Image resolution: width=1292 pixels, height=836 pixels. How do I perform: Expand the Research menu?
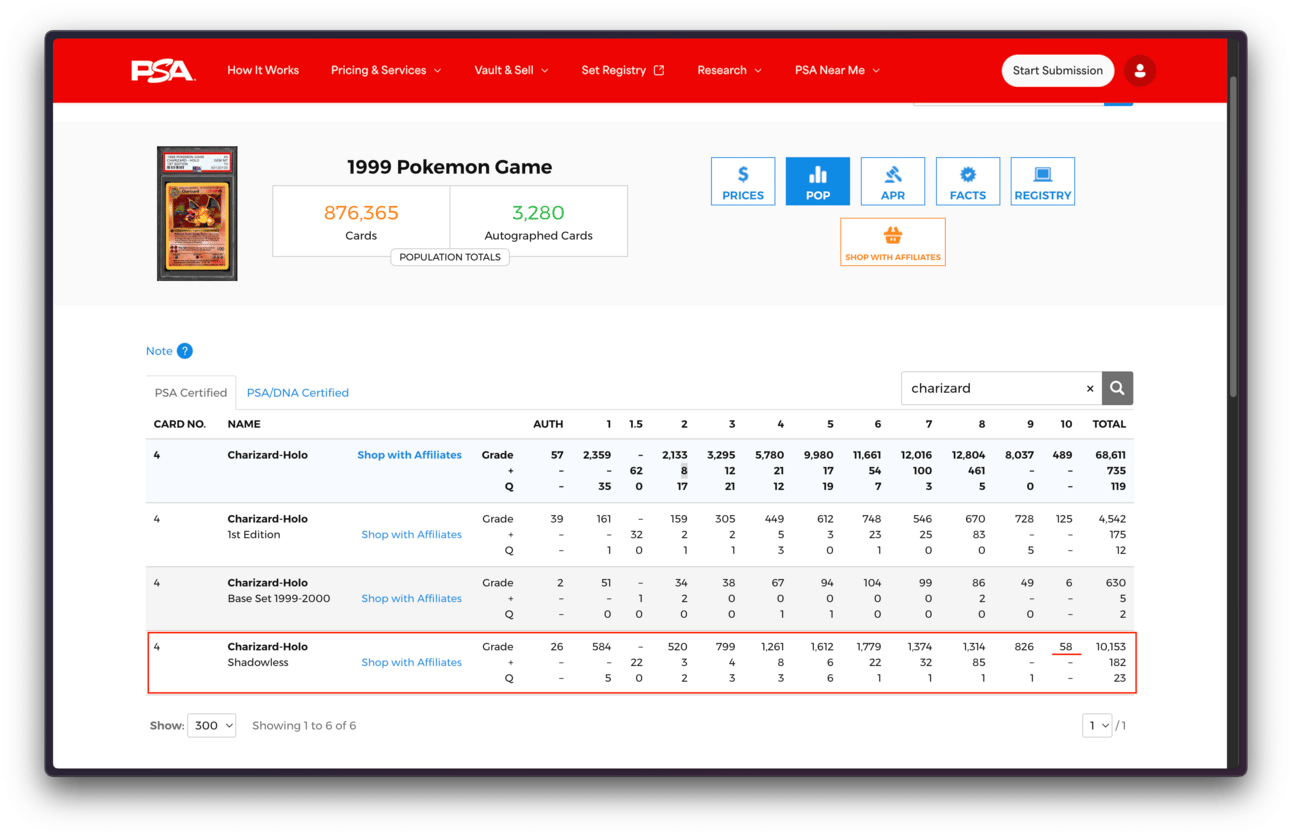[x=730, y=71]
